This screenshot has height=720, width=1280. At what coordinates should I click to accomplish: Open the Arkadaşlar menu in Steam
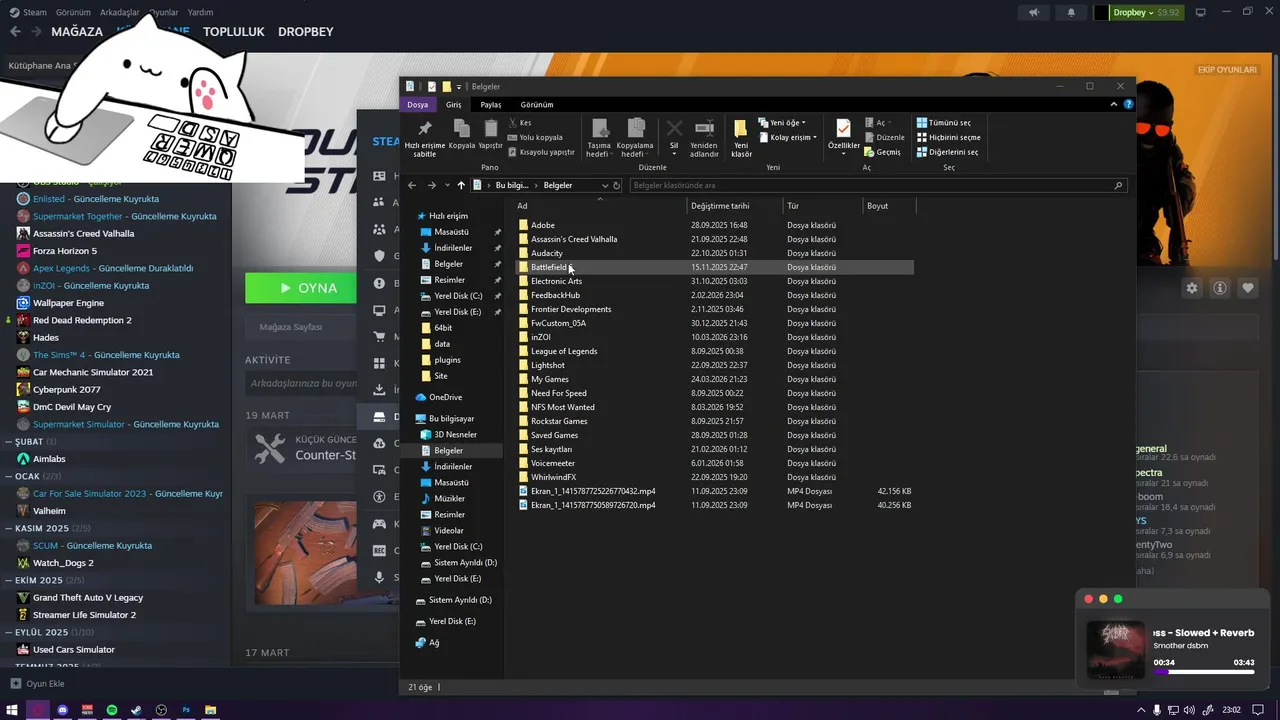(x=120, y=12)
